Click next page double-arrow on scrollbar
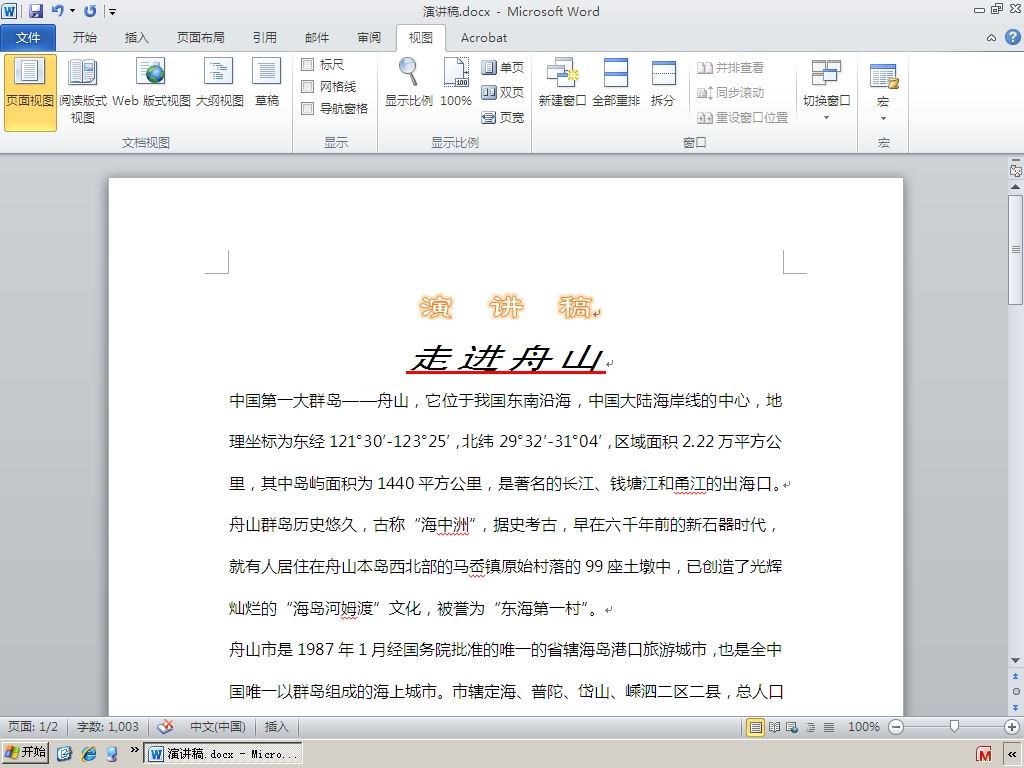 pos(1016,707)
